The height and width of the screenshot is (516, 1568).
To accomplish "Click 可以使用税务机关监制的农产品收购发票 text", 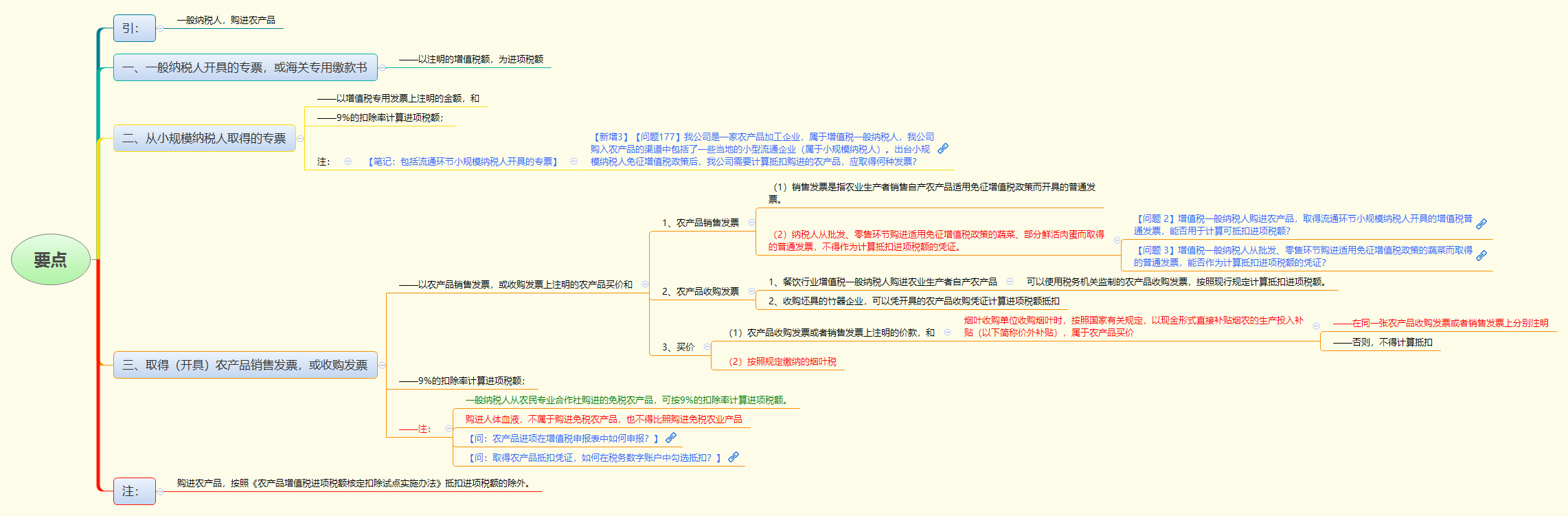I will click(x=1177, y=282).
